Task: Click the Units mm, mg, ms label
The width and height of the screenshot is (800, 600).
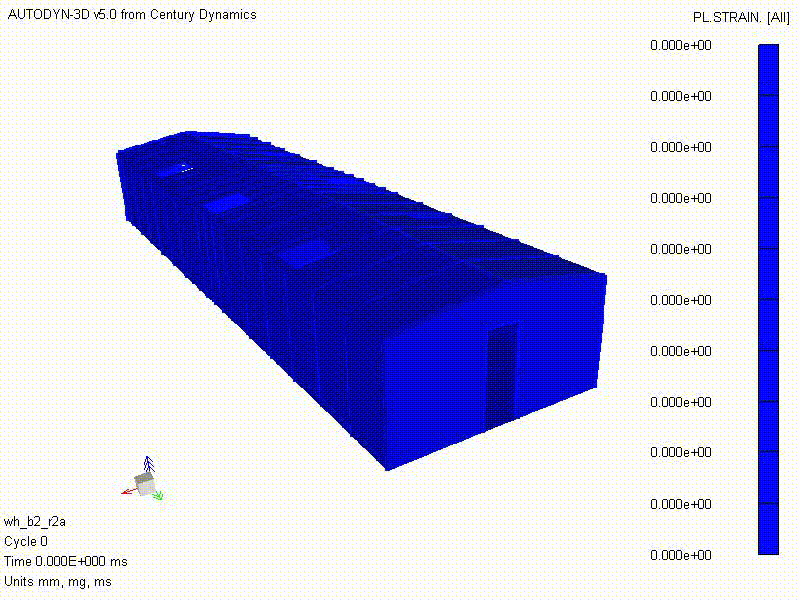Action: [x=58, y=581]
